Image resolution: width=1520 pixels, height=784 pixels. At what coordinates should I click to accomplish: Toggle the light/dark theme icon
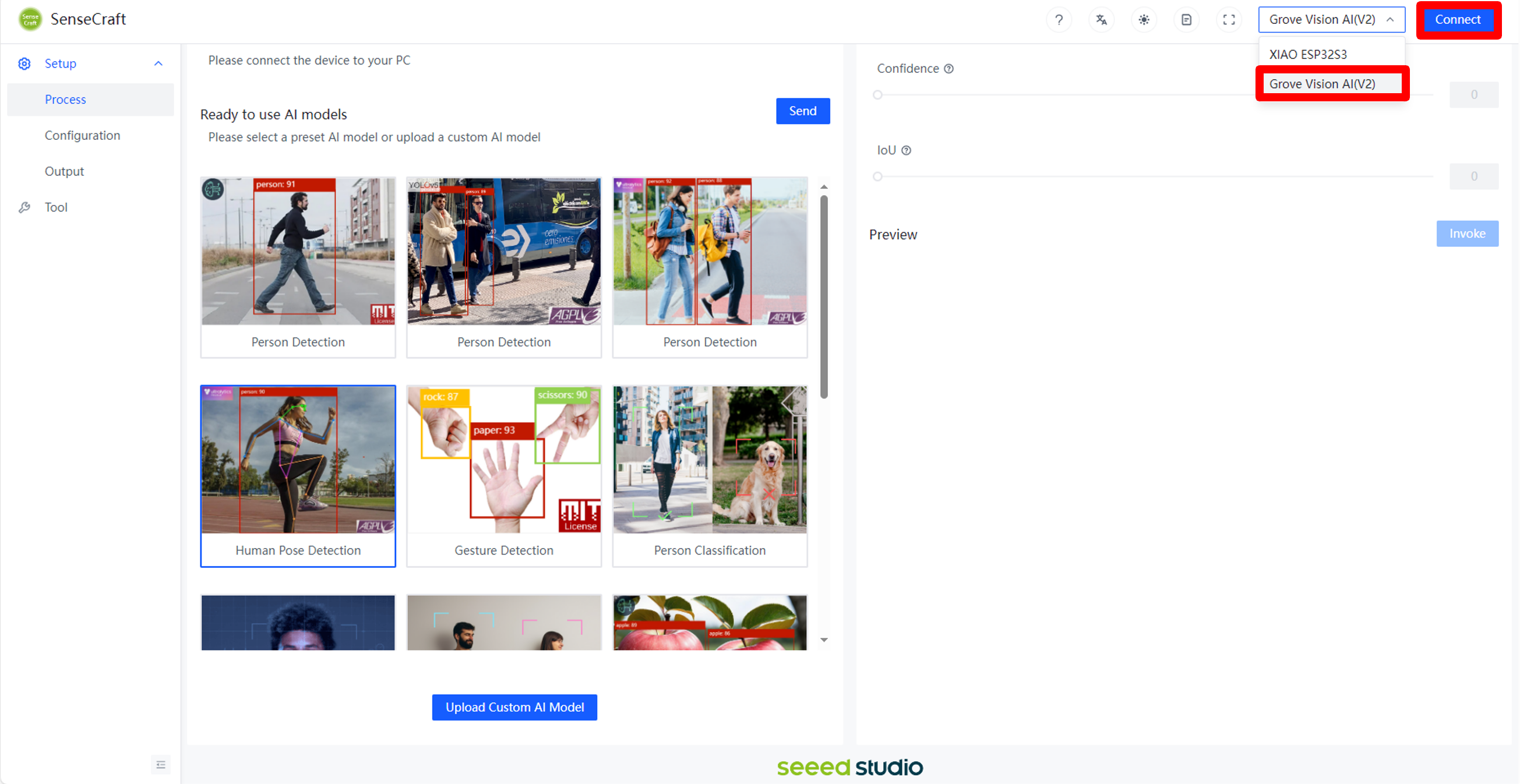click(1144, 19)
